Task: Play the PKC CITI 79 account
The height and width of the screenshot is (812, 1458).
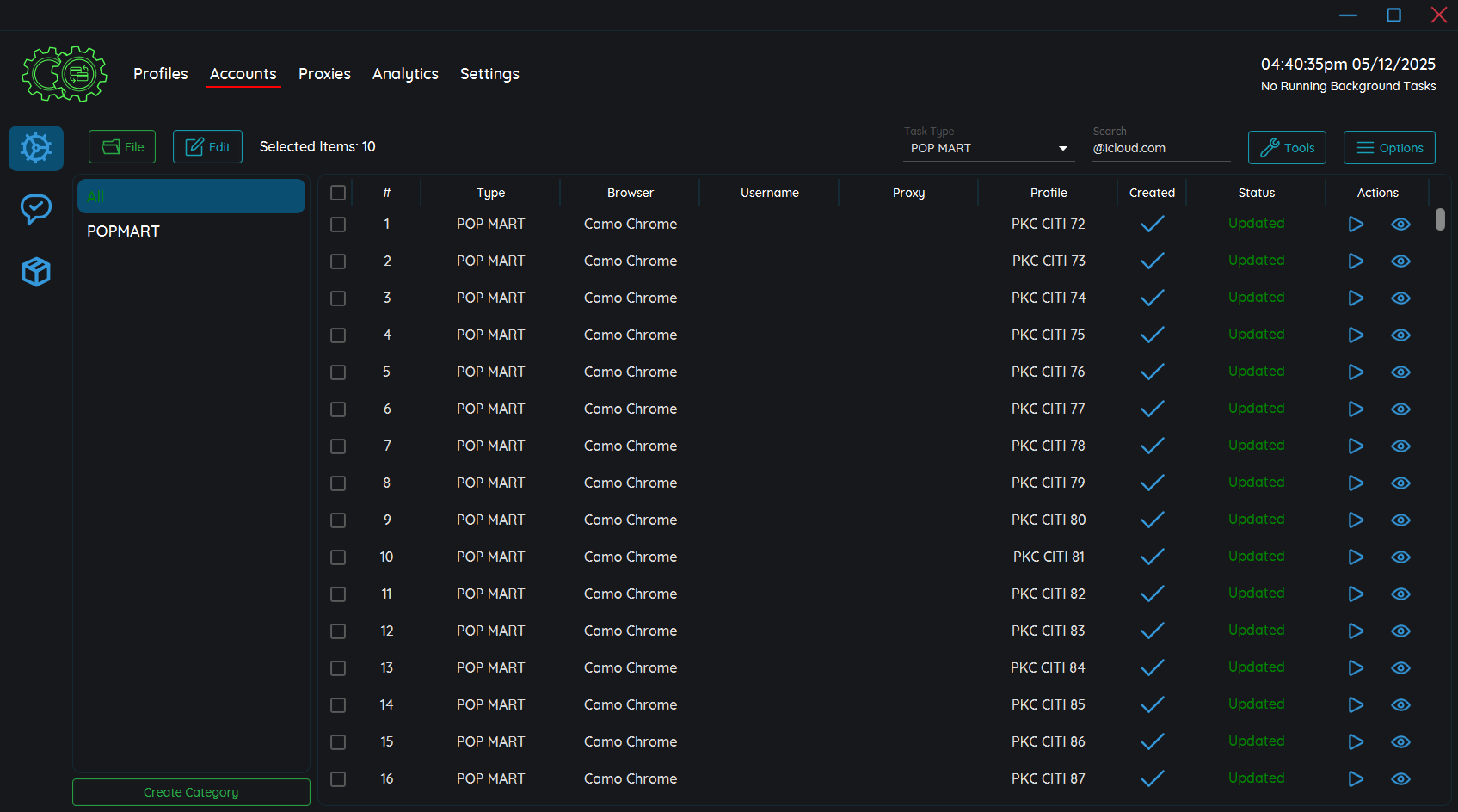Action: 1356,483
